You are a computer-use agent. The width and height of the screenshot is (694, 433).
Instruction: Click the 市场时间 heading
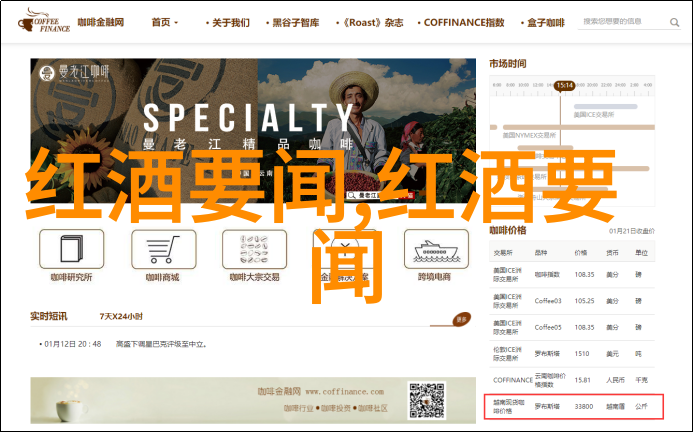(x=508, y=64)
